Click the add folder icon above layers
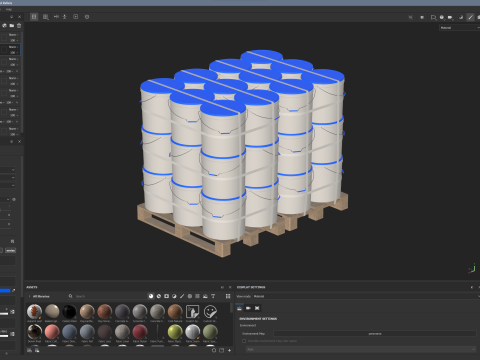Screen dimensions: 480x360 [12, 26]
